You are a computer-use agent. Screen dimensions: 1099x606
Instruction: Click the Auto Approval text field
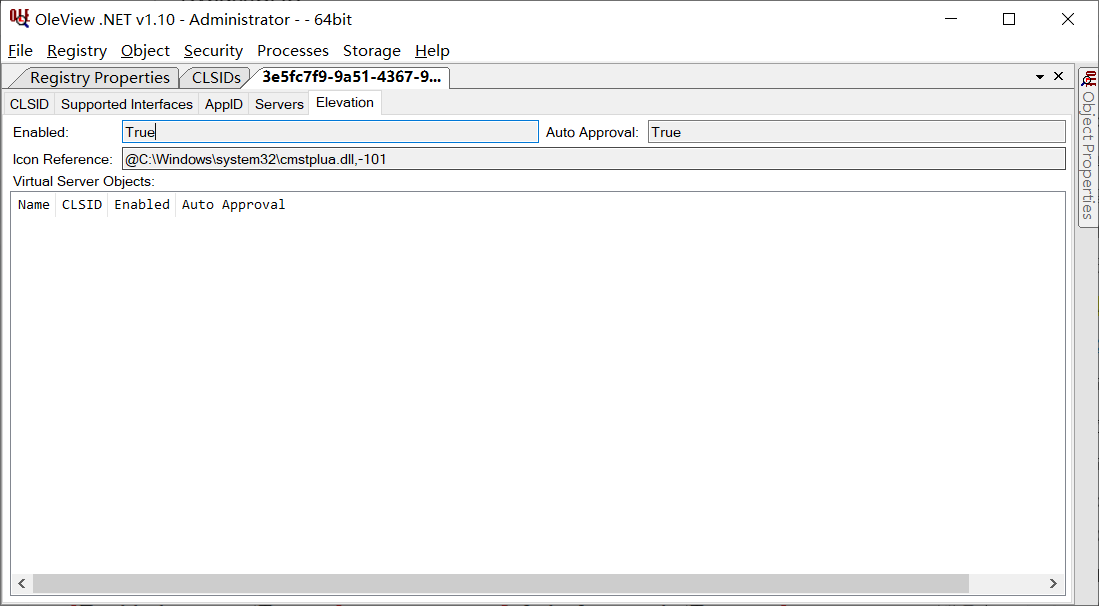click(856, 132)
